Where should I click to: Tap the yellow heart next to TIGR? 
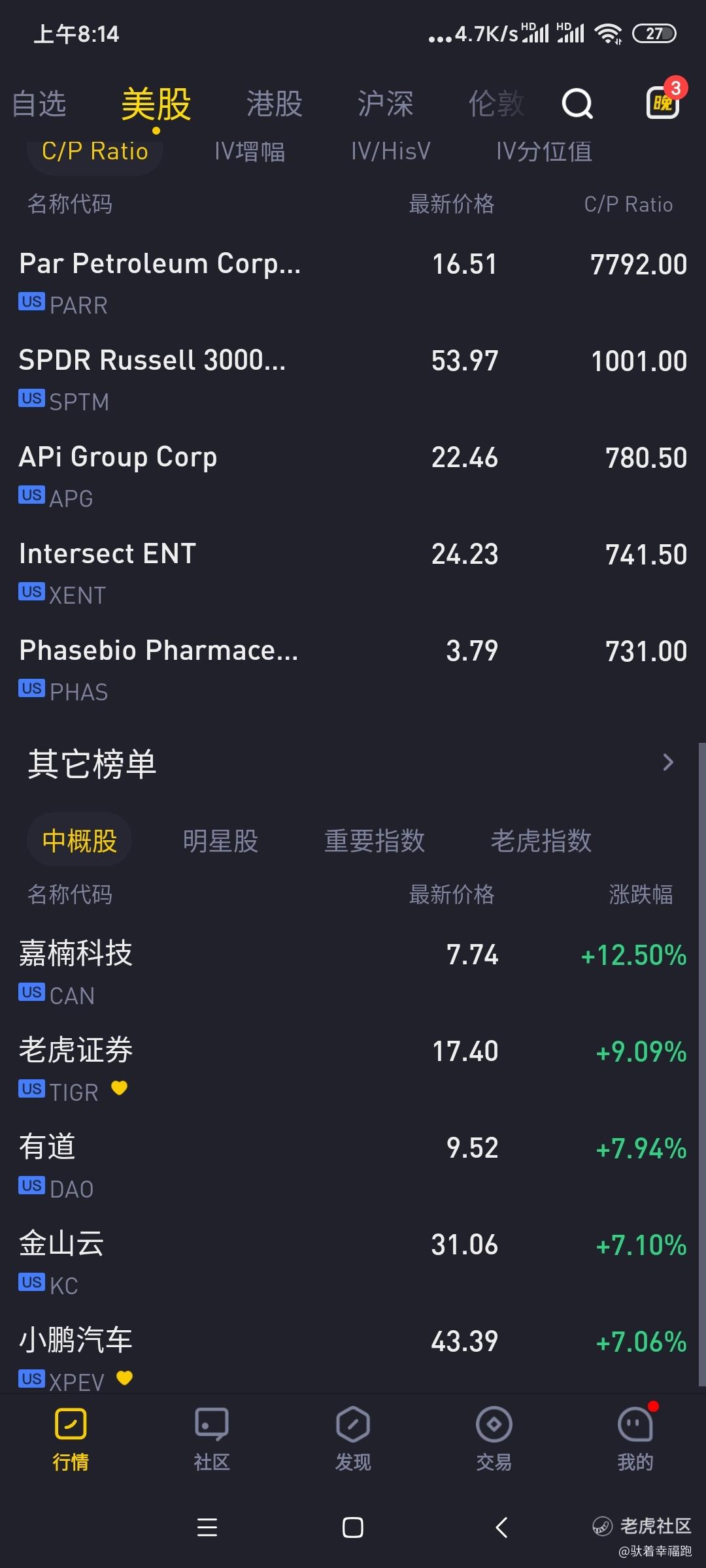pos(119,1088)
